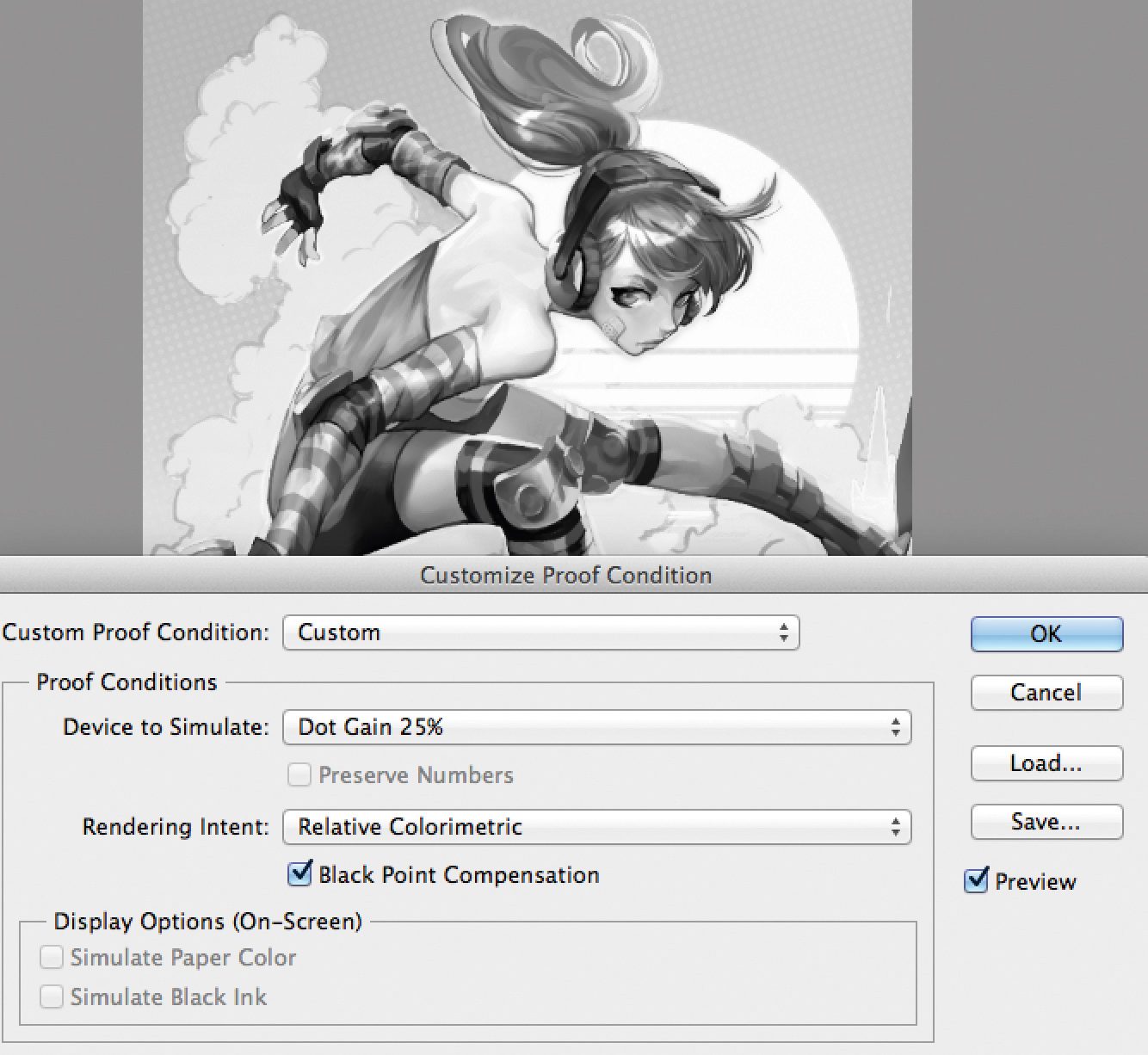The image size is (1148, 1055).
Task: Open the Rendering Intent dropdown
Action: 596,827
